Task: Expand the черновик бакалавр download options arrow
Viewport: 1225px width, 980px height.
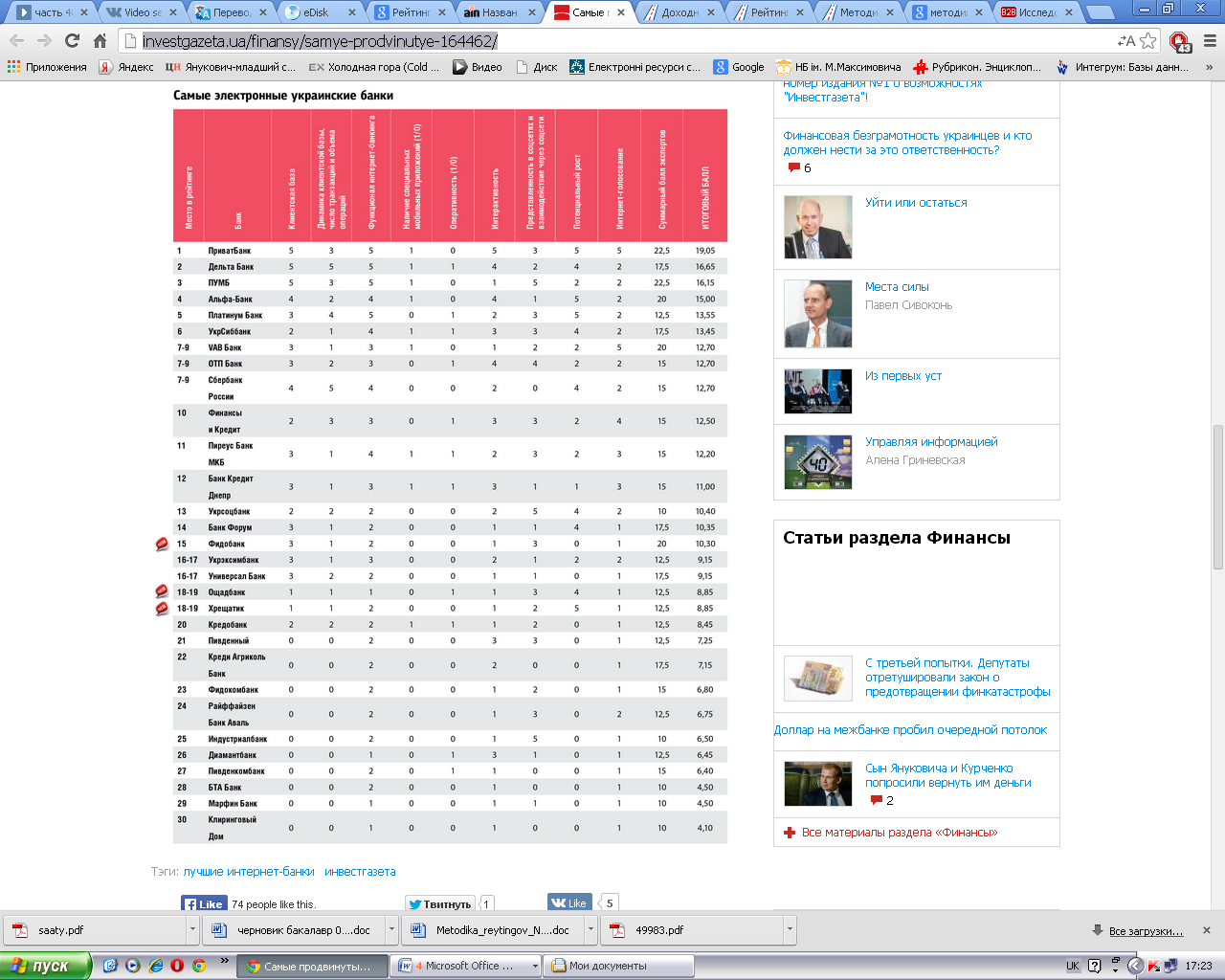Action: pyautogui.click(x=391, y=929)
